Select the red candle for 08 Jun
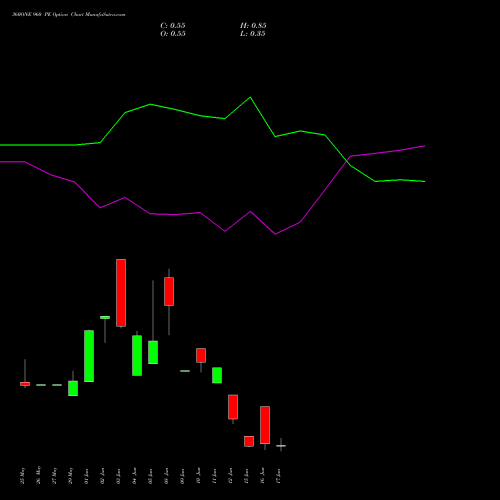The height and width of the screenshot is (500, 500). click(x=169, y=291)
